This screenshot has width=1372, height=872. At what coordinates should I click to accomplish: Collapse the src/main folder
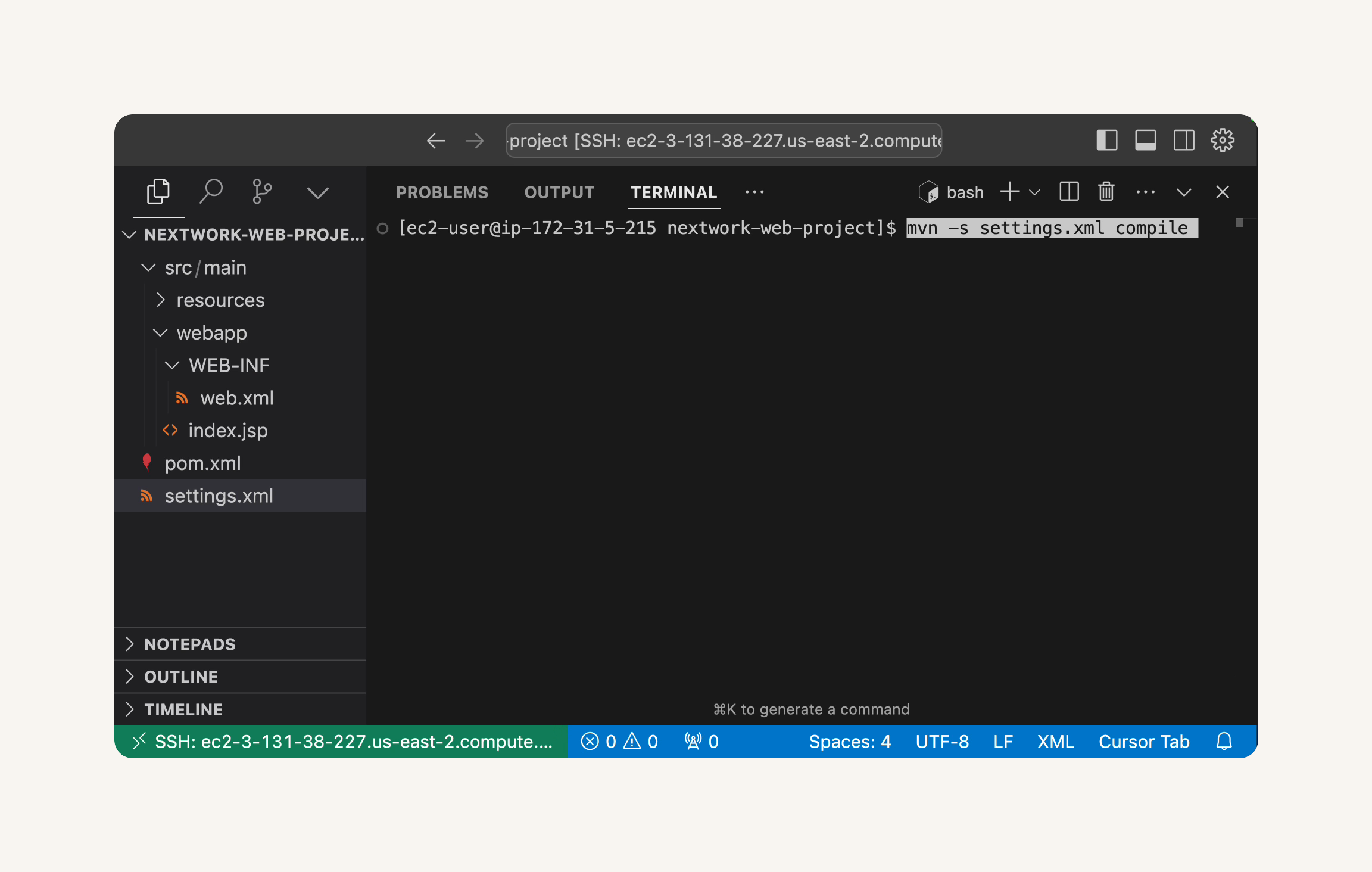pyautogui.click(x=241, y=267)
